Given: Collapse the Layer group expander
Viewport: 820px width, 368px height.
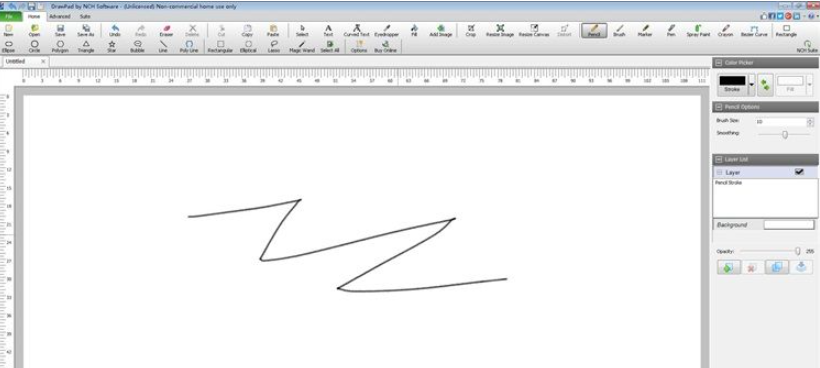Looking at the screenshot, I should [720, 172].
